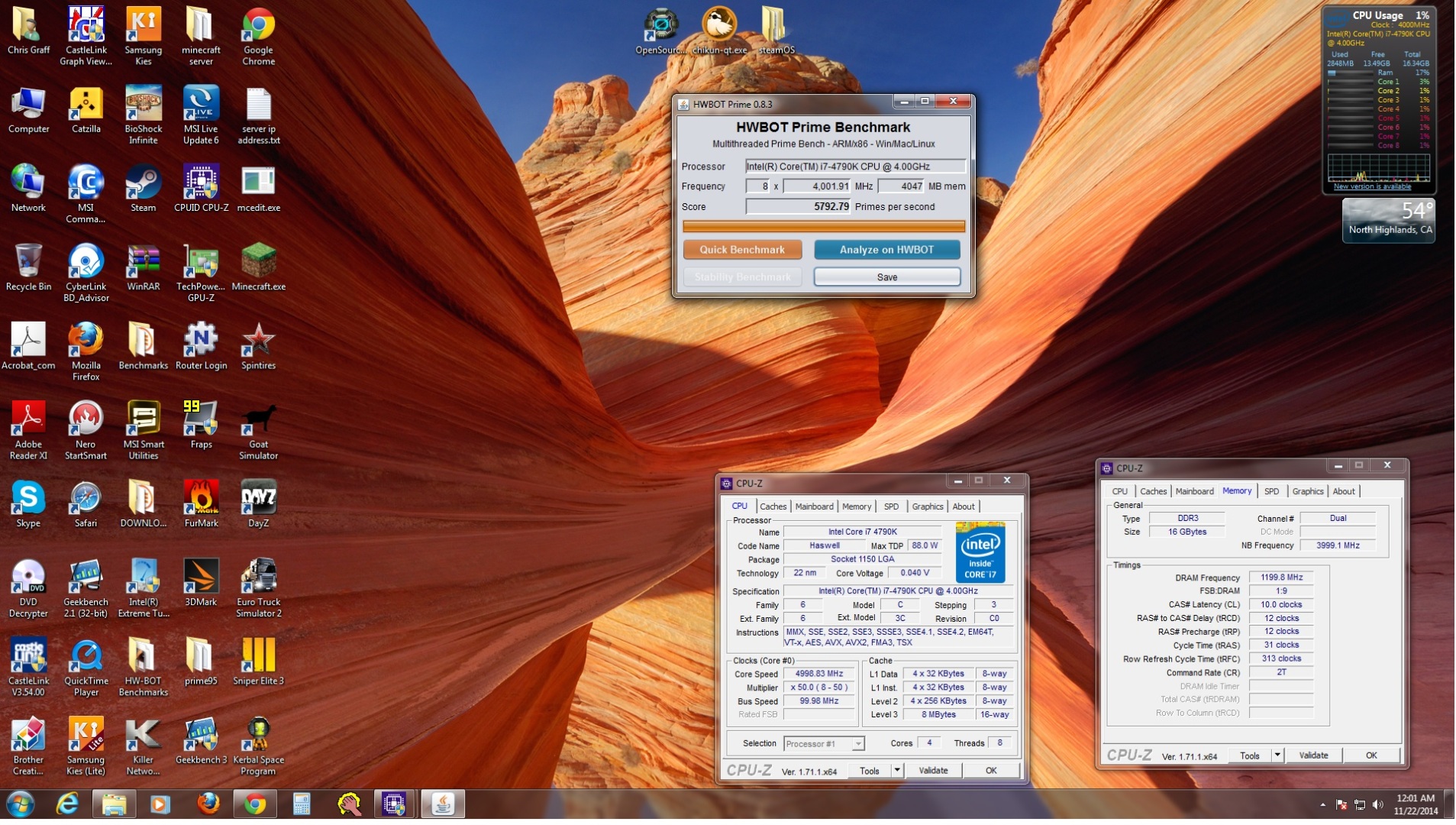Click Save in HWBOT Prime
Viewport: 1456px width, 825px height.
pos(887,278)
